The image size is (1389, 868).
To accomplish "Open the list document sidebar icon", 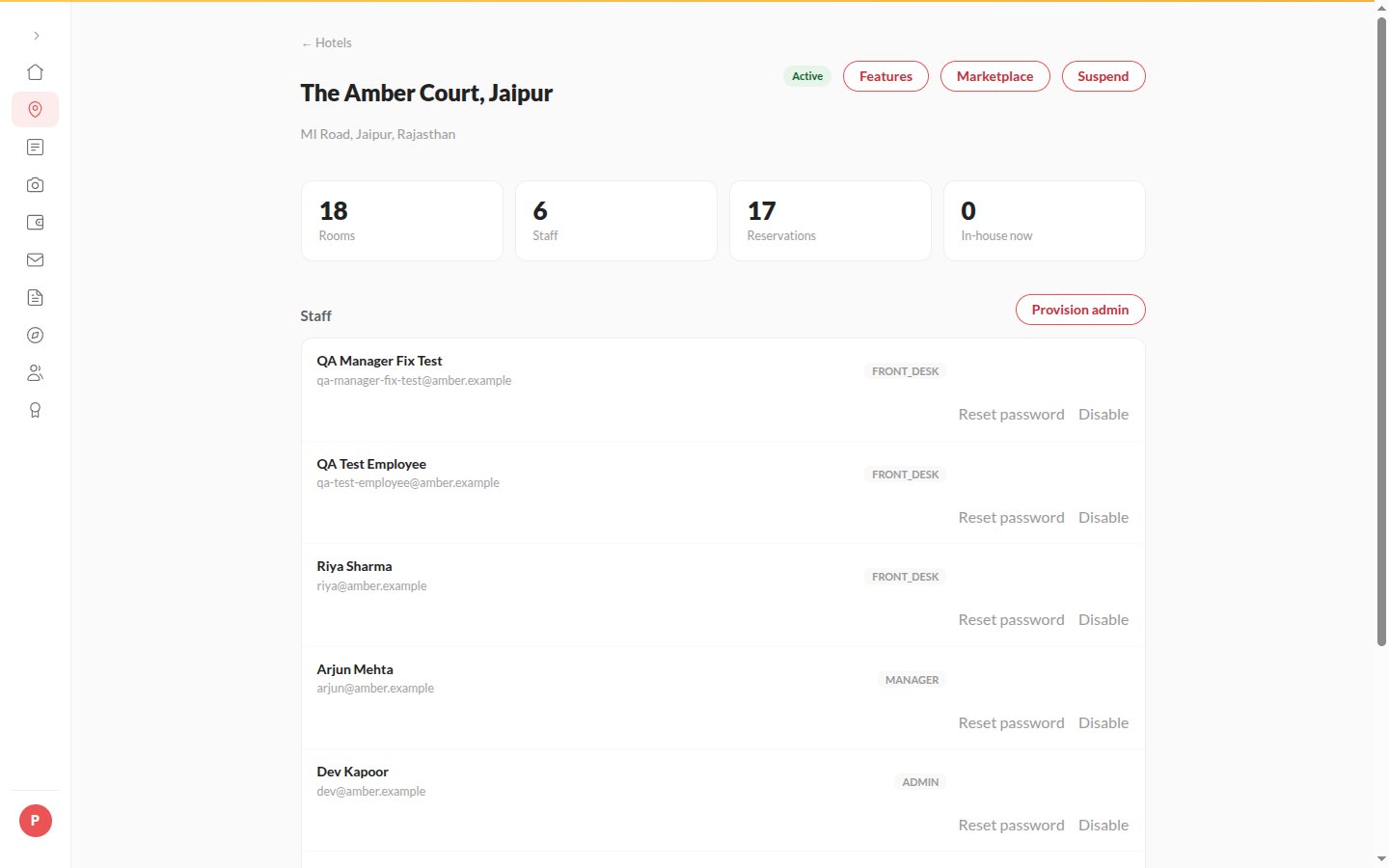I will point(35,148).
